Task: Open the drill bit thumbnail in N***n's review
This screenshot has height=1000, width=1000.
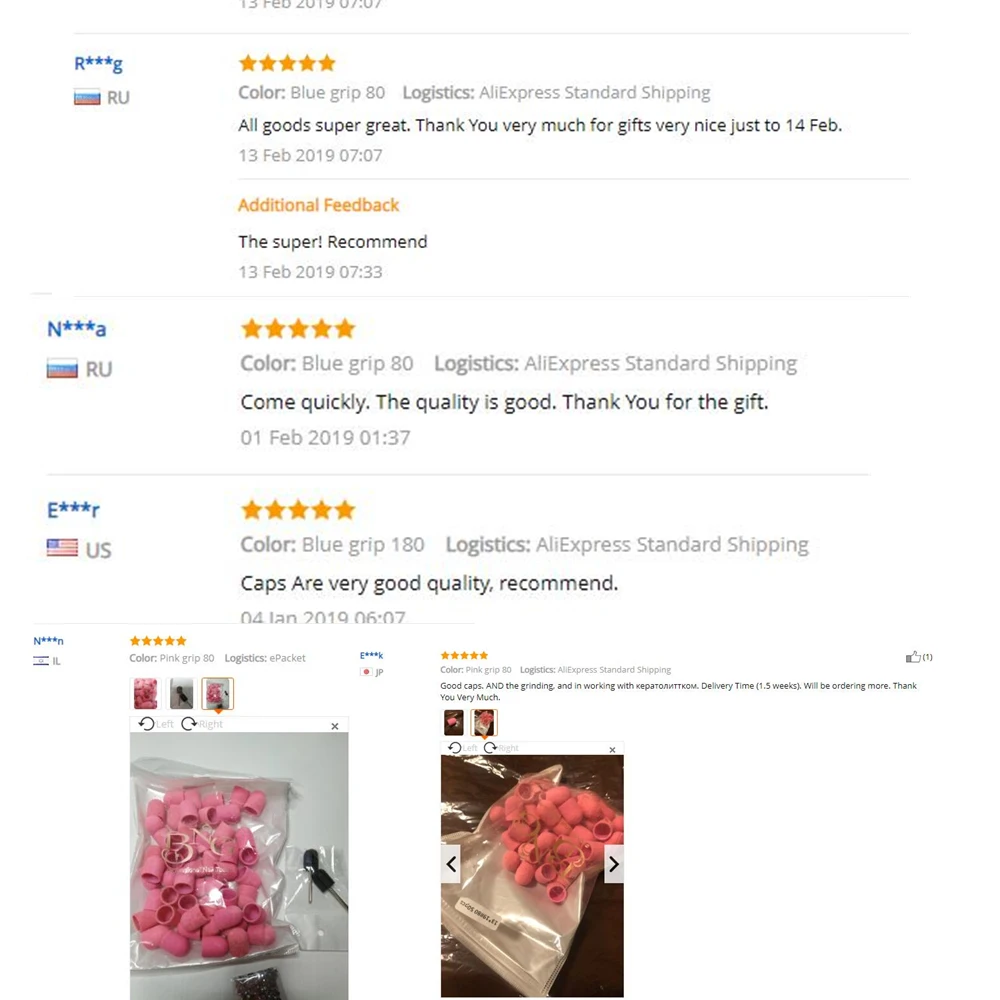Action: click(x=181, y=693)
